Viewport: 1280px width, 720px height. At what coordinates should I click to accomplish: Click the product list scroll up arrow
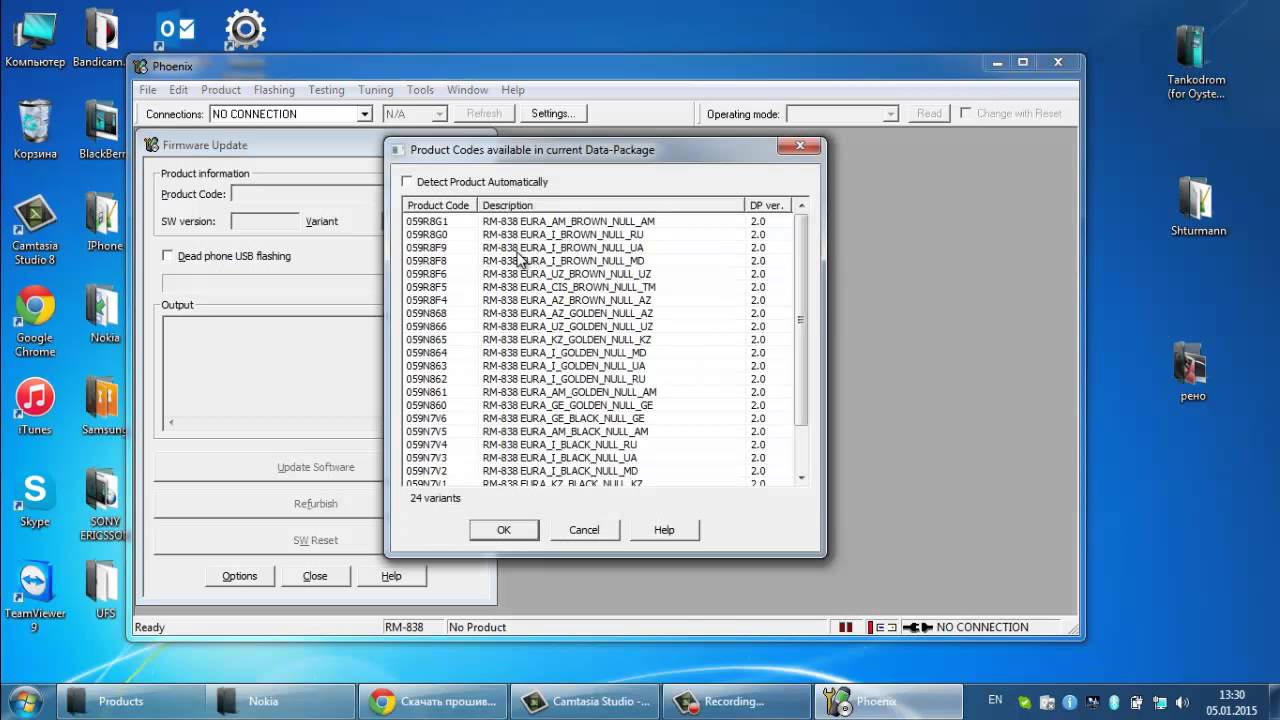tap(801, 205)
